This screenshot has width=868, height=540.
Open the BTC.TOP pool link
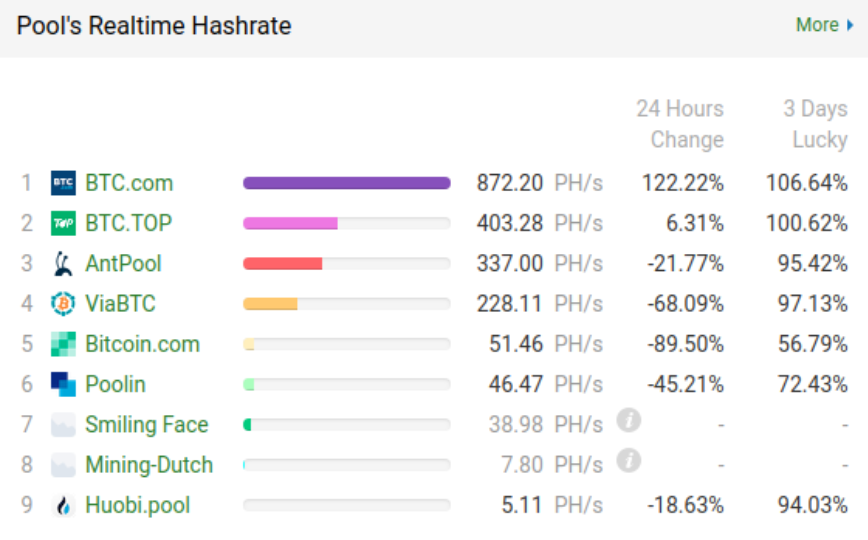coord(128,223)
